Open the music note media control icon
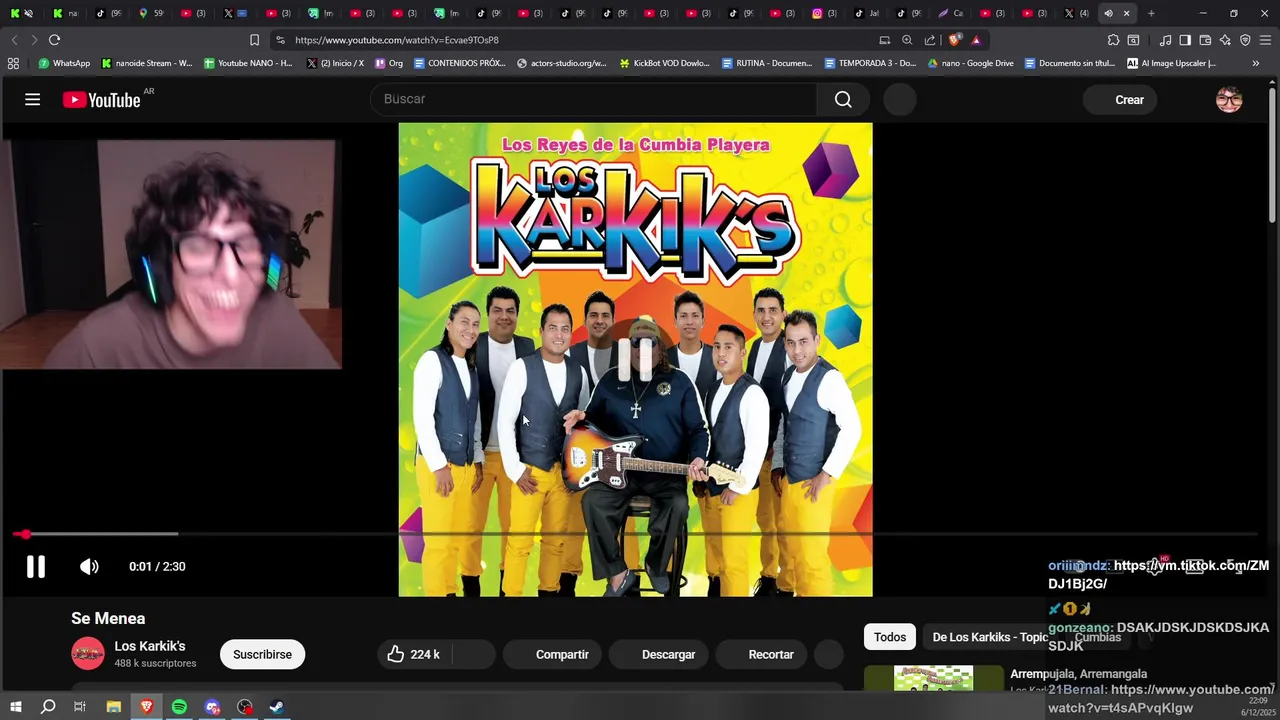The image size is (1280, 720). (1165, 40)
